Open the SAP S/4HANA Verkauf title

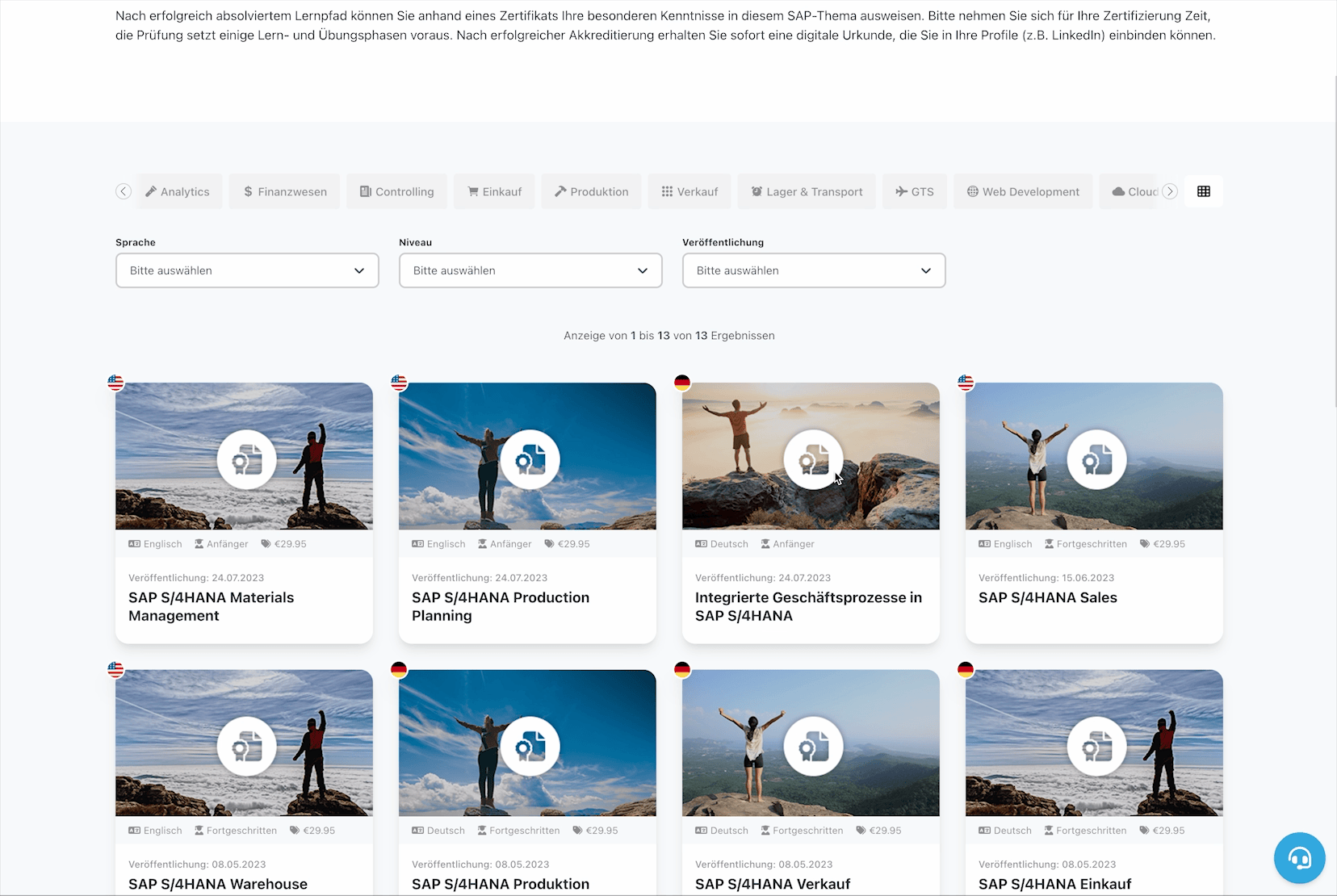[773, 884]
